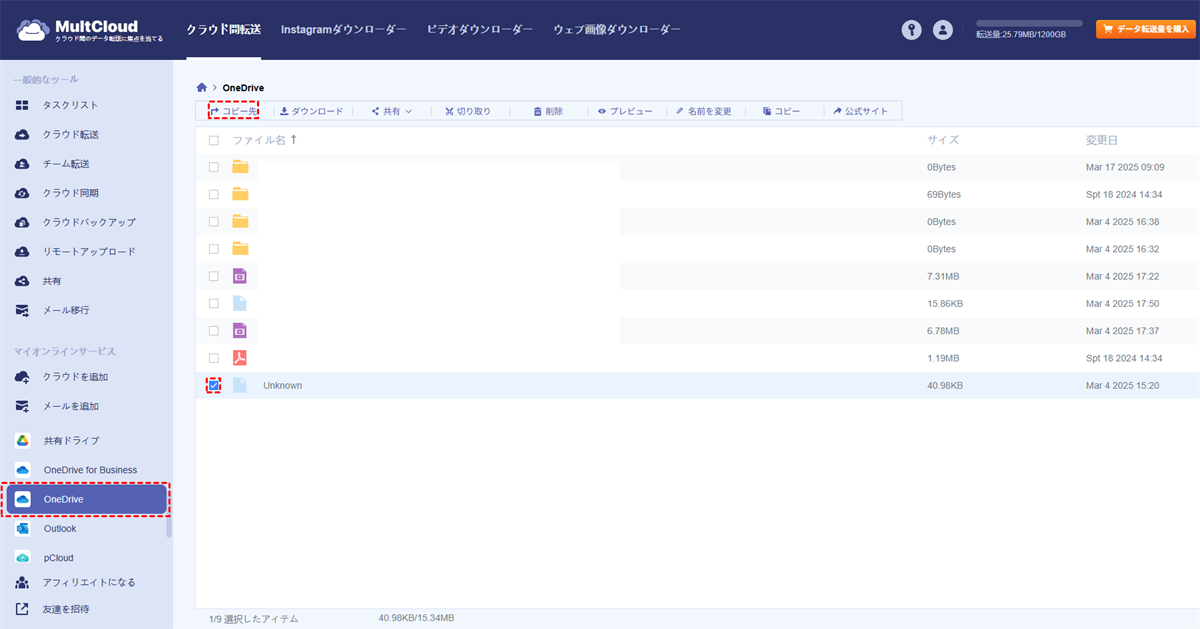Check the folder row dated Mar 4 2025 16:32
The image size is (1200, 629).
point(213,249)
